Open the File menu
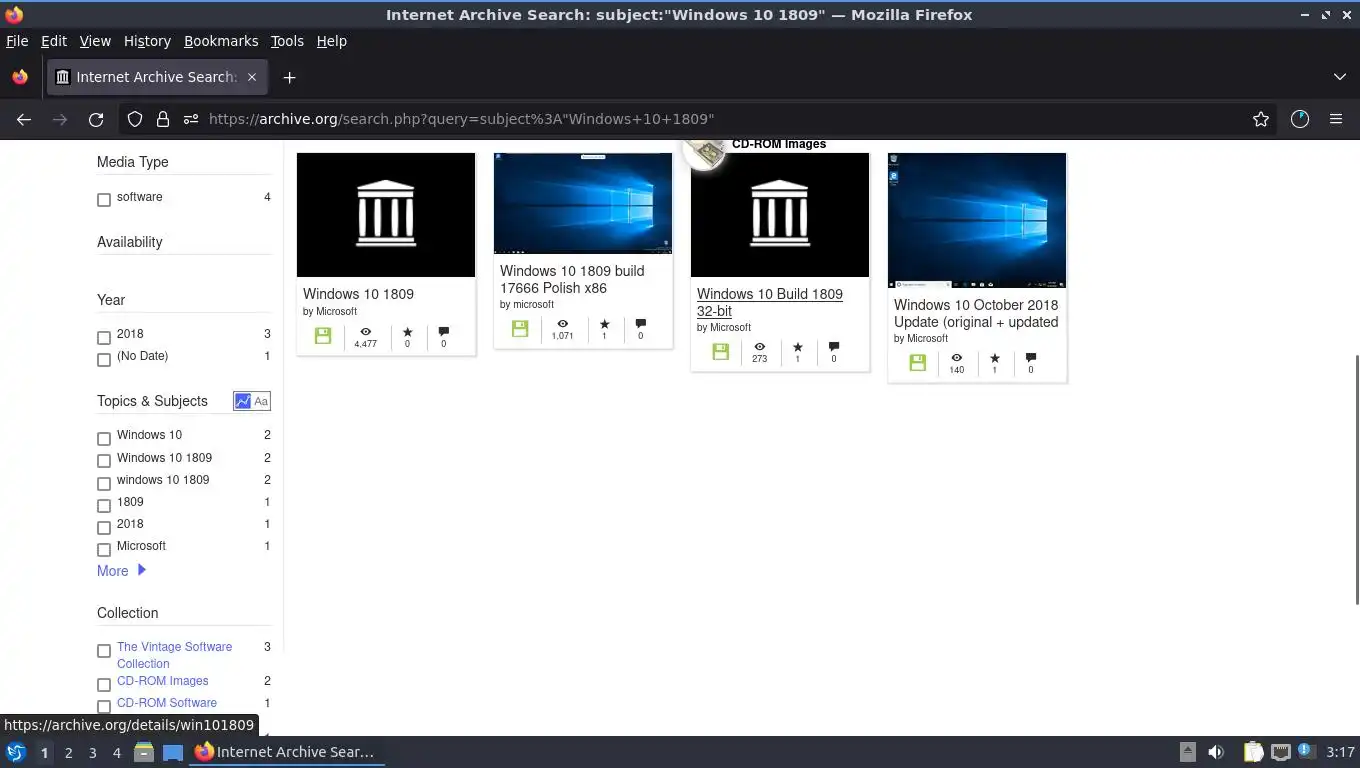 tap(17, 41)
